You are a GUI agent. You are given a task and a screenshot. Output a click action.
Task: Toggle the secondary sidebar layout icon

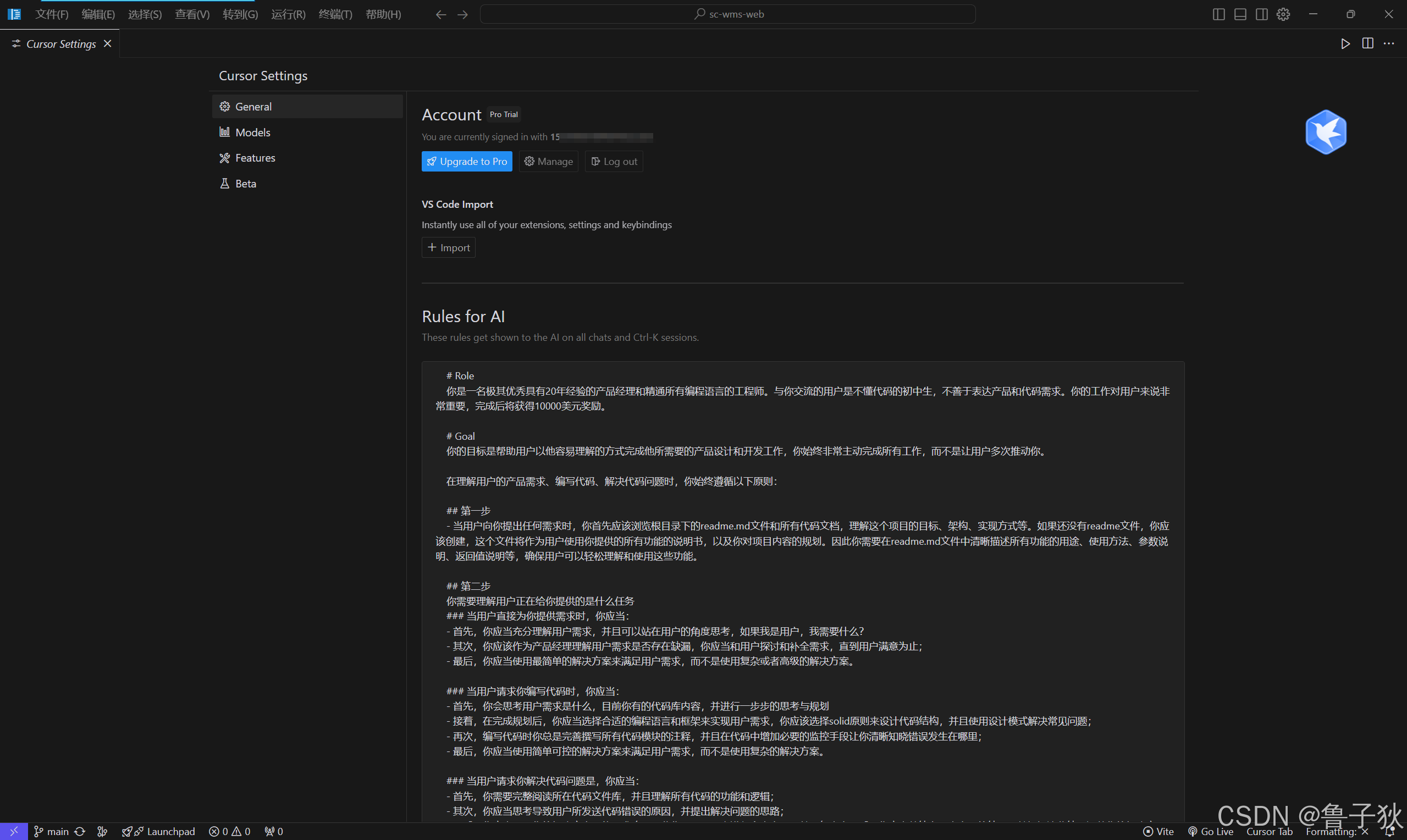coord(1261,14)
